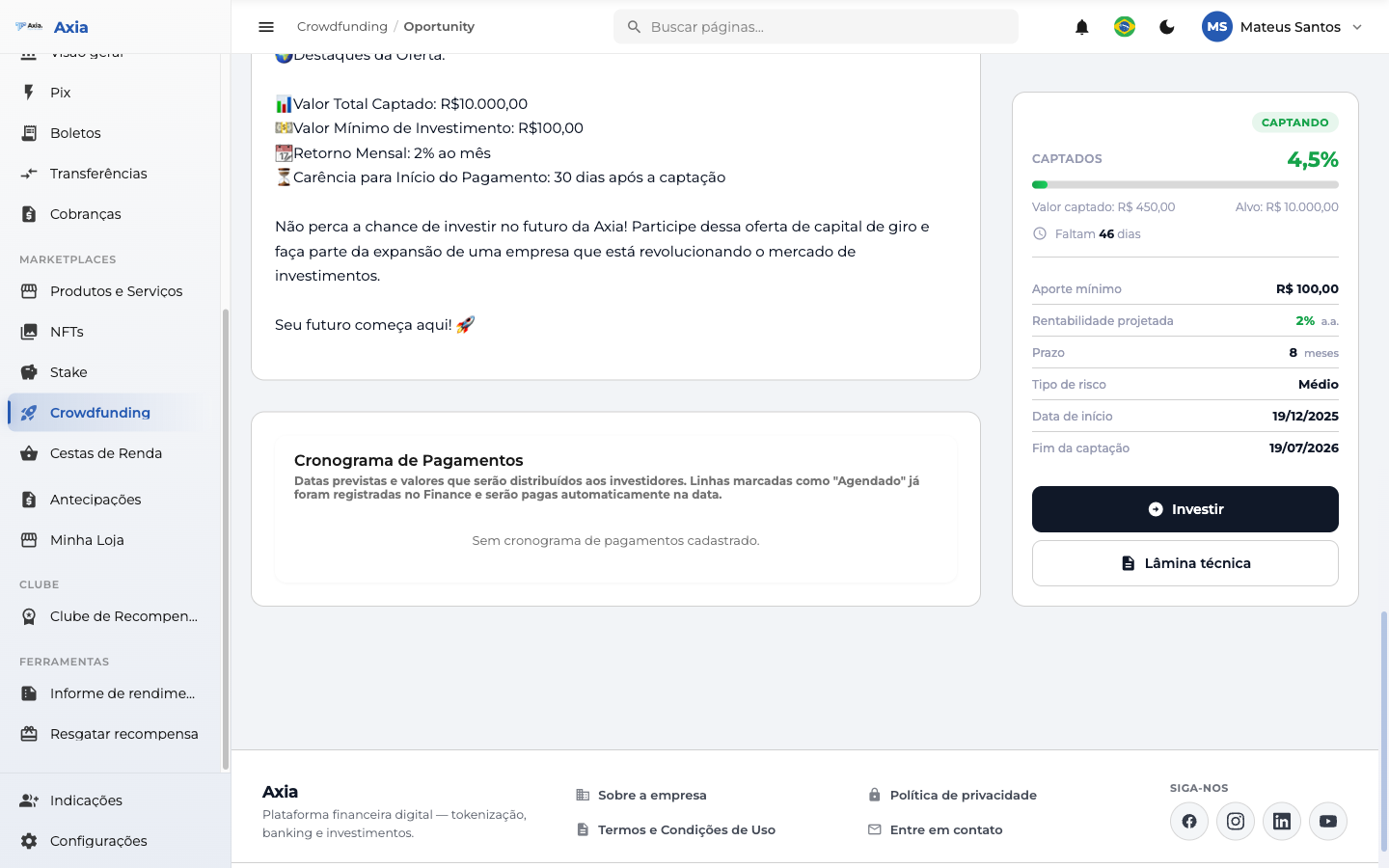The width and height of the screenshot is (1389, 868).
Task: Open notifications bell icon
Action: [1082, 27]
